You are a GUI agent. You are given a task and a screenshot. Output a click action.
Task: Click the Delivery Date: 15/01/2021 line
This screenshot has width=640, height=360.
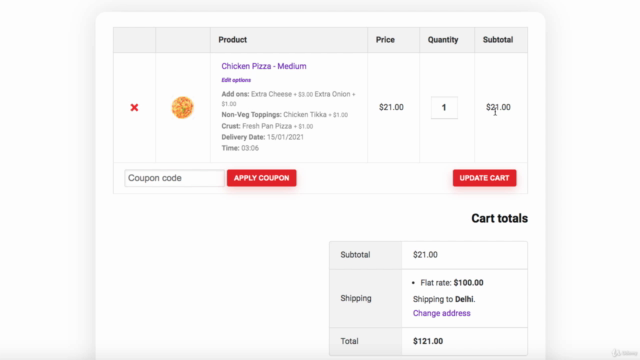[x=262, y=137]
